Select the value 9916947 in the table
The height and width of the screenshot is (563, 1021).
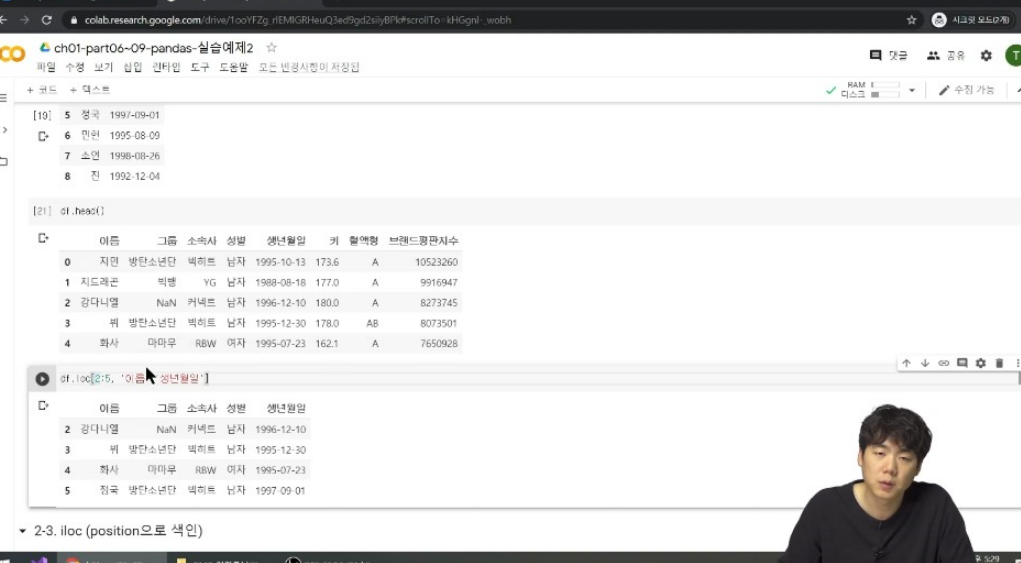point(439,282)
